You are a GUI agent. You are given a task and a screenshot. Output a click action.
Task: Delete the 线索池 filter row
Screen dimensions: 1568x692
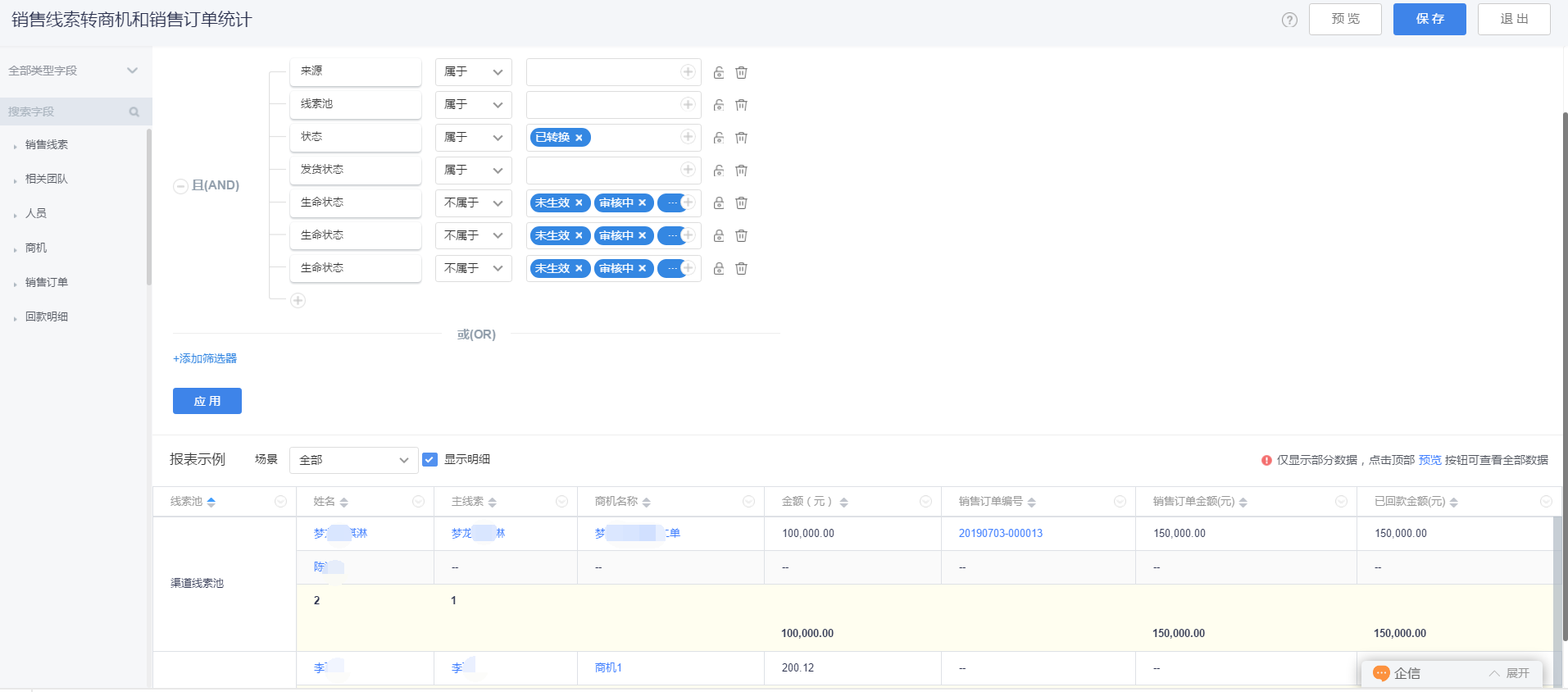(x=741, y=105)
